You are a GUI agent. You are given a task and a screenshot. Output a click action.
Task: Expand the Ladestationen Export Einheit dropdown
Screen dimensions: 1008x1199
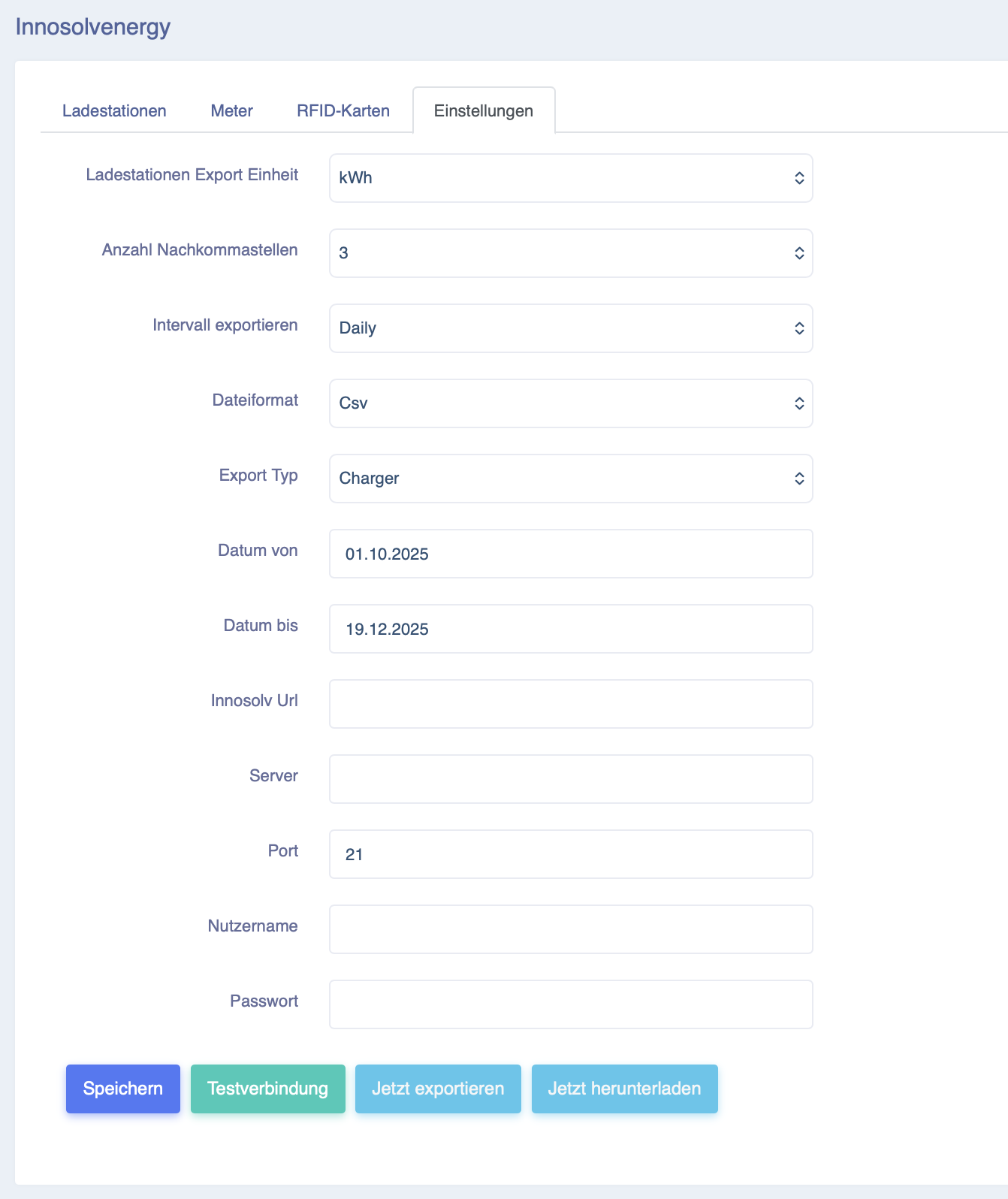tap(570, 178)
